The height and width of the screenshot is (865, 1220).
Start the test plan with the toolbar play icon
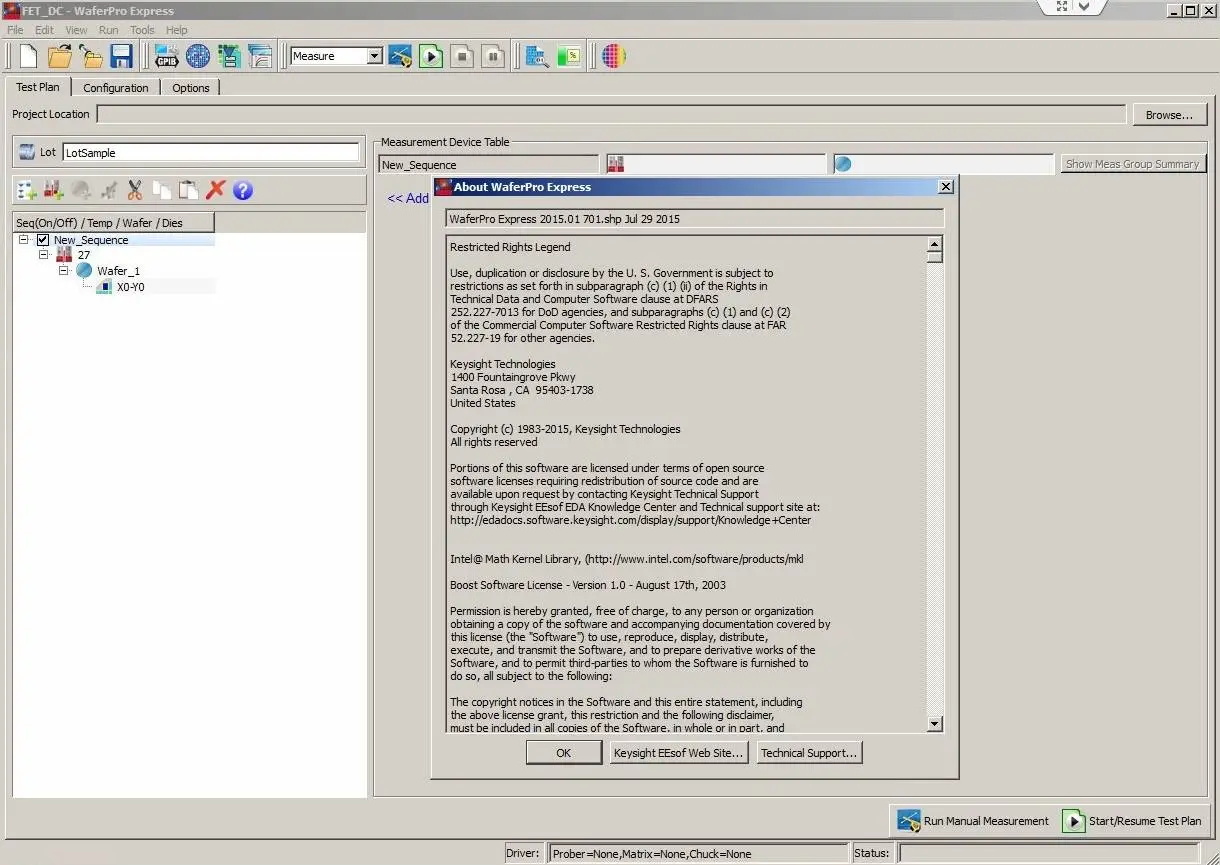pyautogui.click(x=431, y=56)
